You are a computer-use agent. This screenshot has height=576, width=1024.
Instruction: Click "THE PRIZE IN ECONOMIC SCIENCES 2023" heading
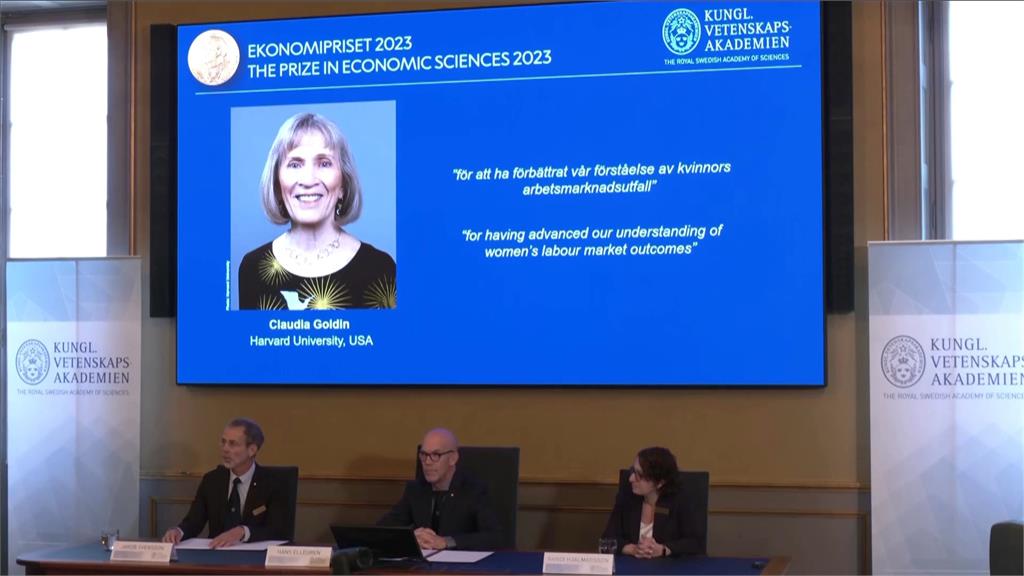[x=399, y=64]
